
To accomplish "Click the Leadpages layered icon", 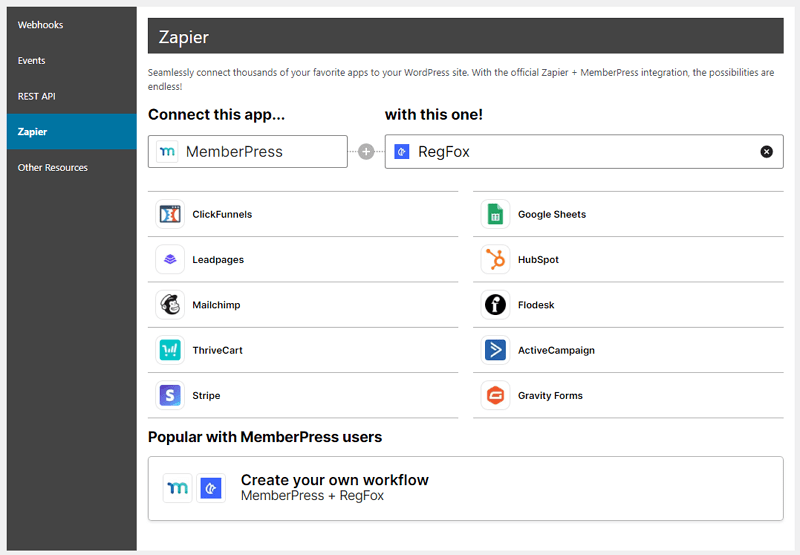I will click(170, 260).
